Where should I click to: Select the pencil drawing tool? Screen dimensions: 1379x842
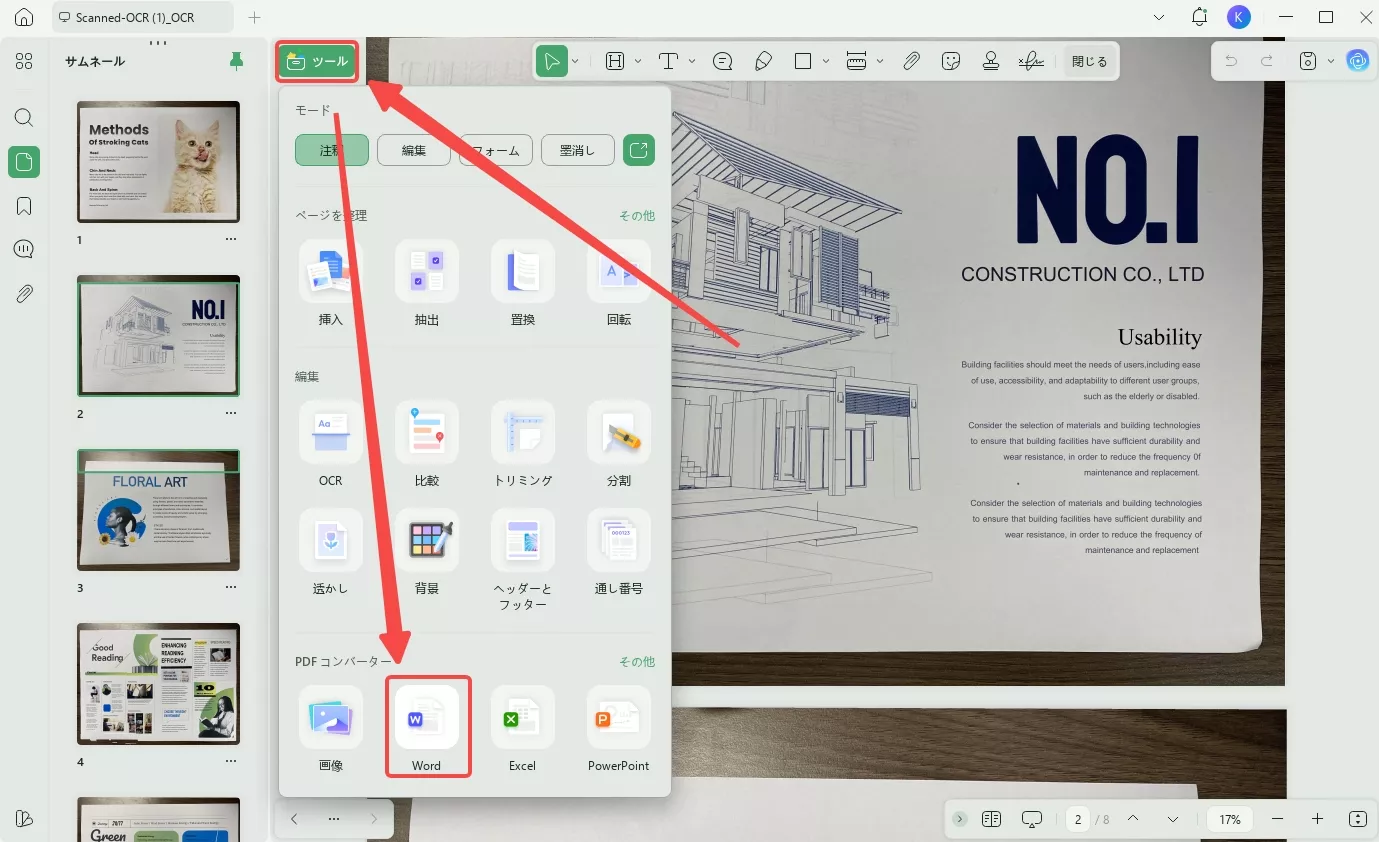[x=763, y=62]
